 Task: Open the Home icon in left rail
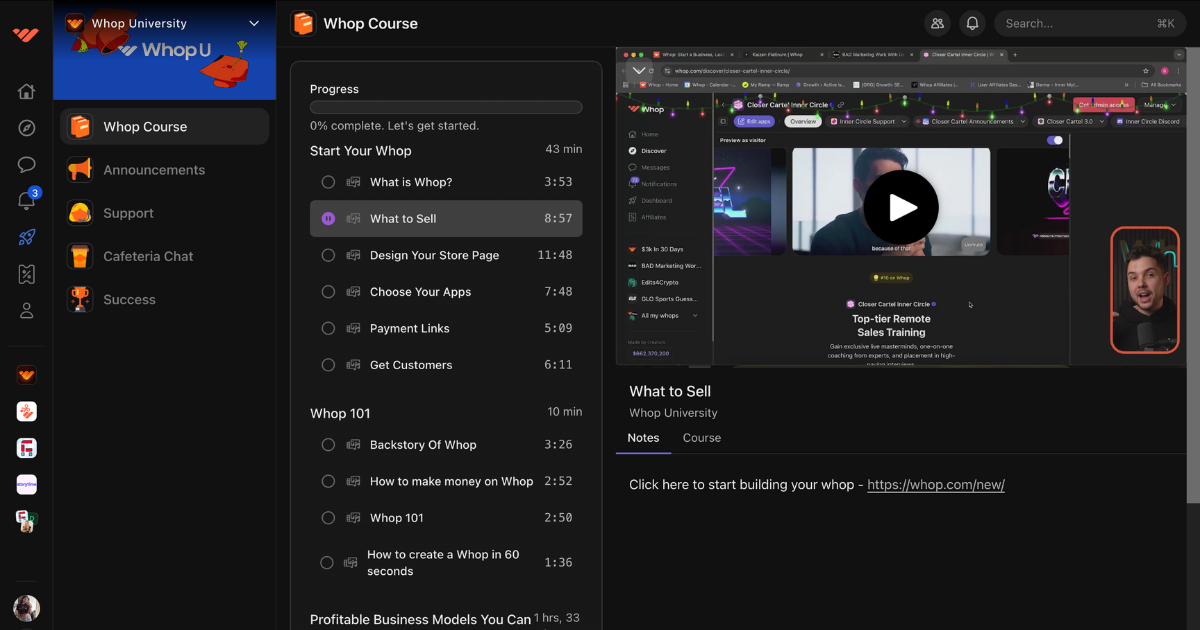[26, 92]
